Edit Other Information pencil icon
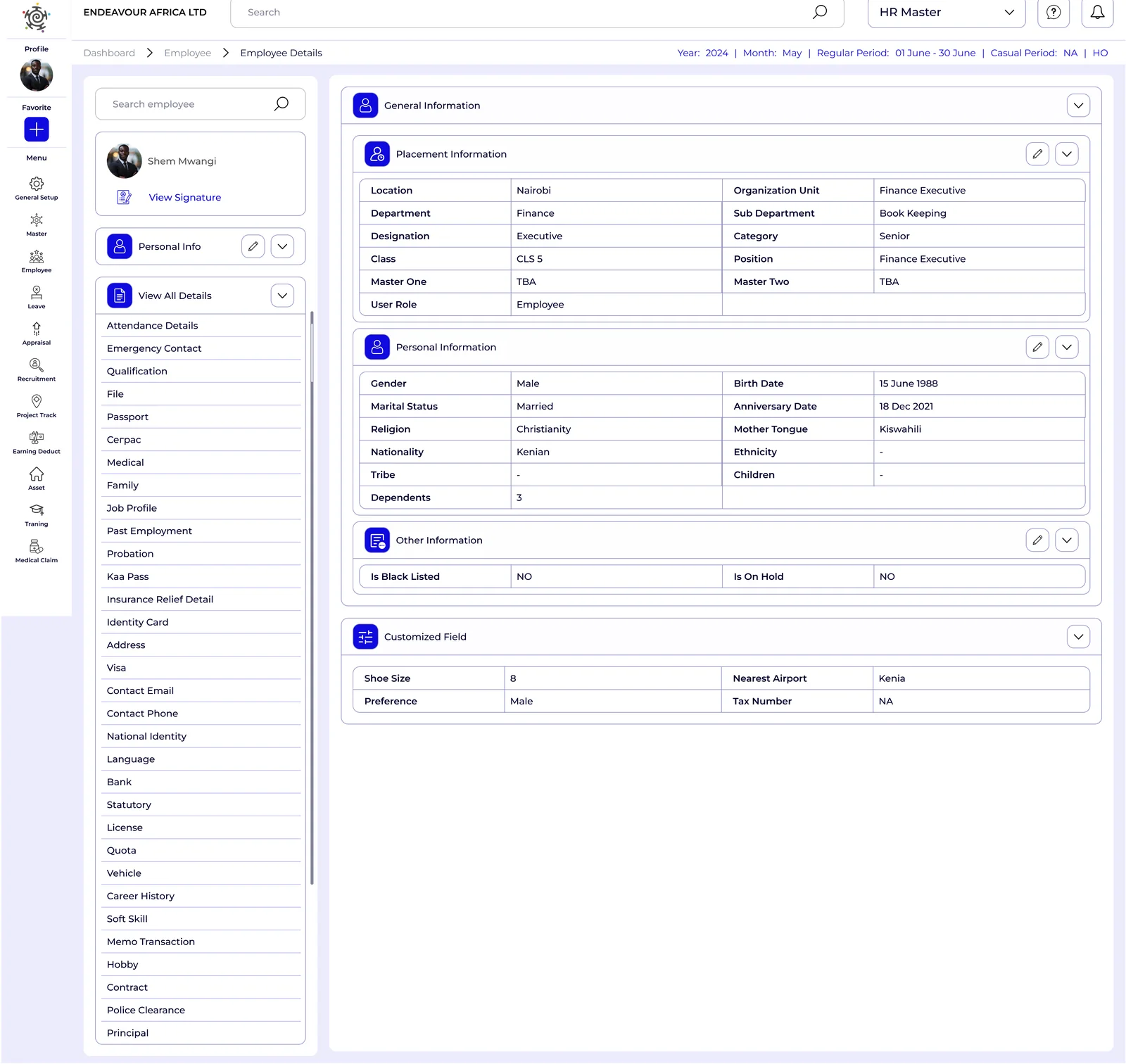 [x=1037, y=540]
